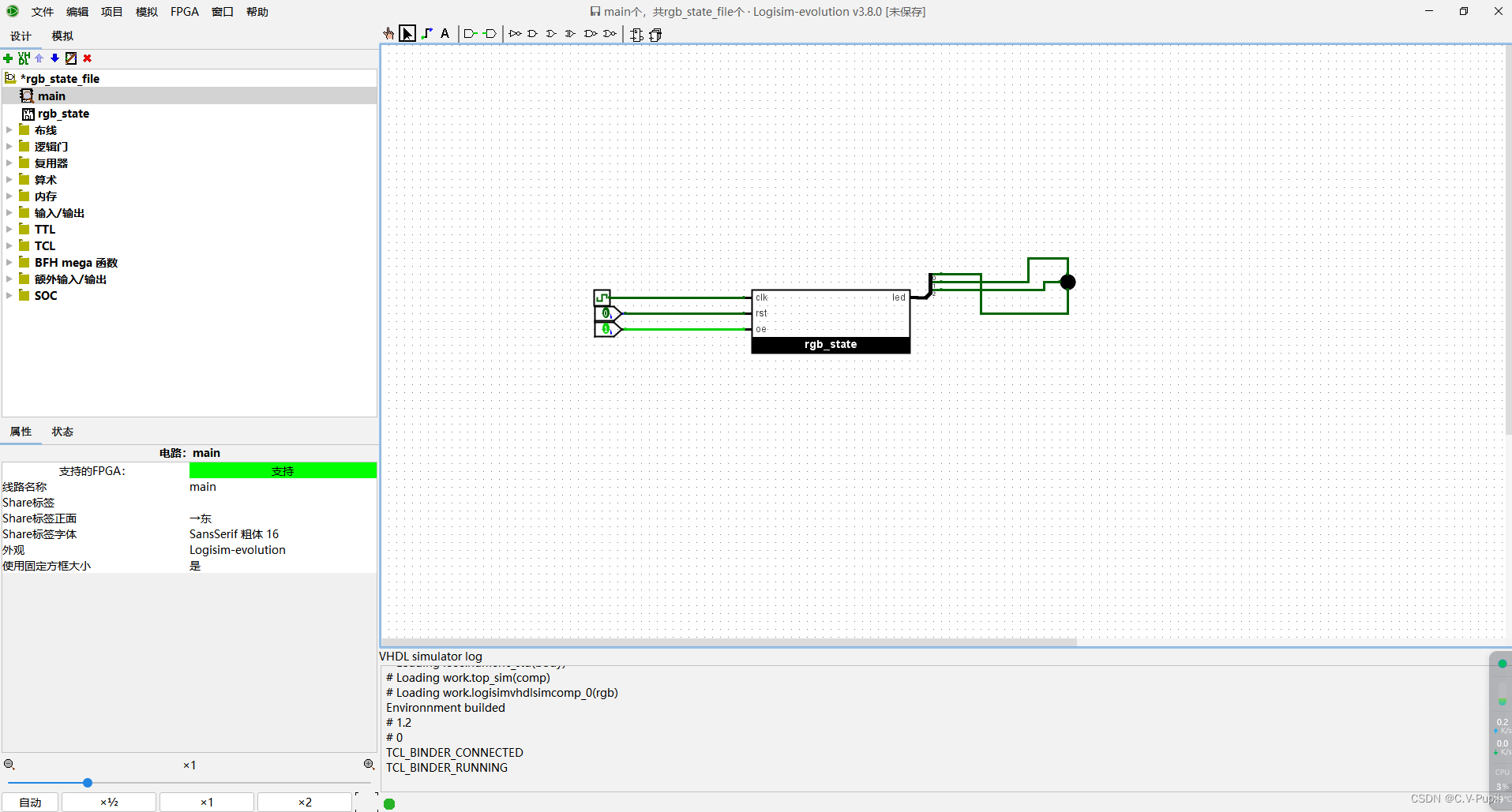Open the FPGA menu
Screen dimensions: 1512x812
(185, 12)
